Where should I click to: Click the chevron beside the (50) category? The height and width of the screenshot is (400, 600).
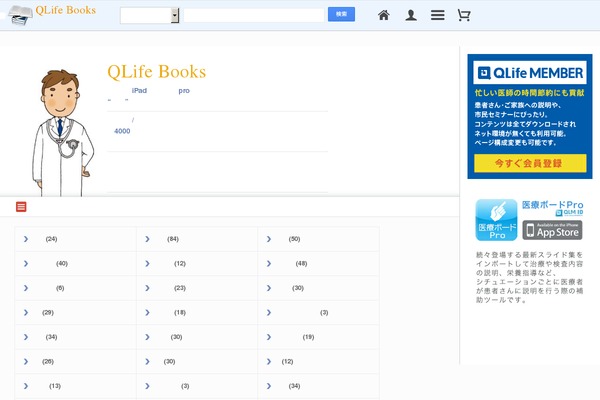click(269, 239)
